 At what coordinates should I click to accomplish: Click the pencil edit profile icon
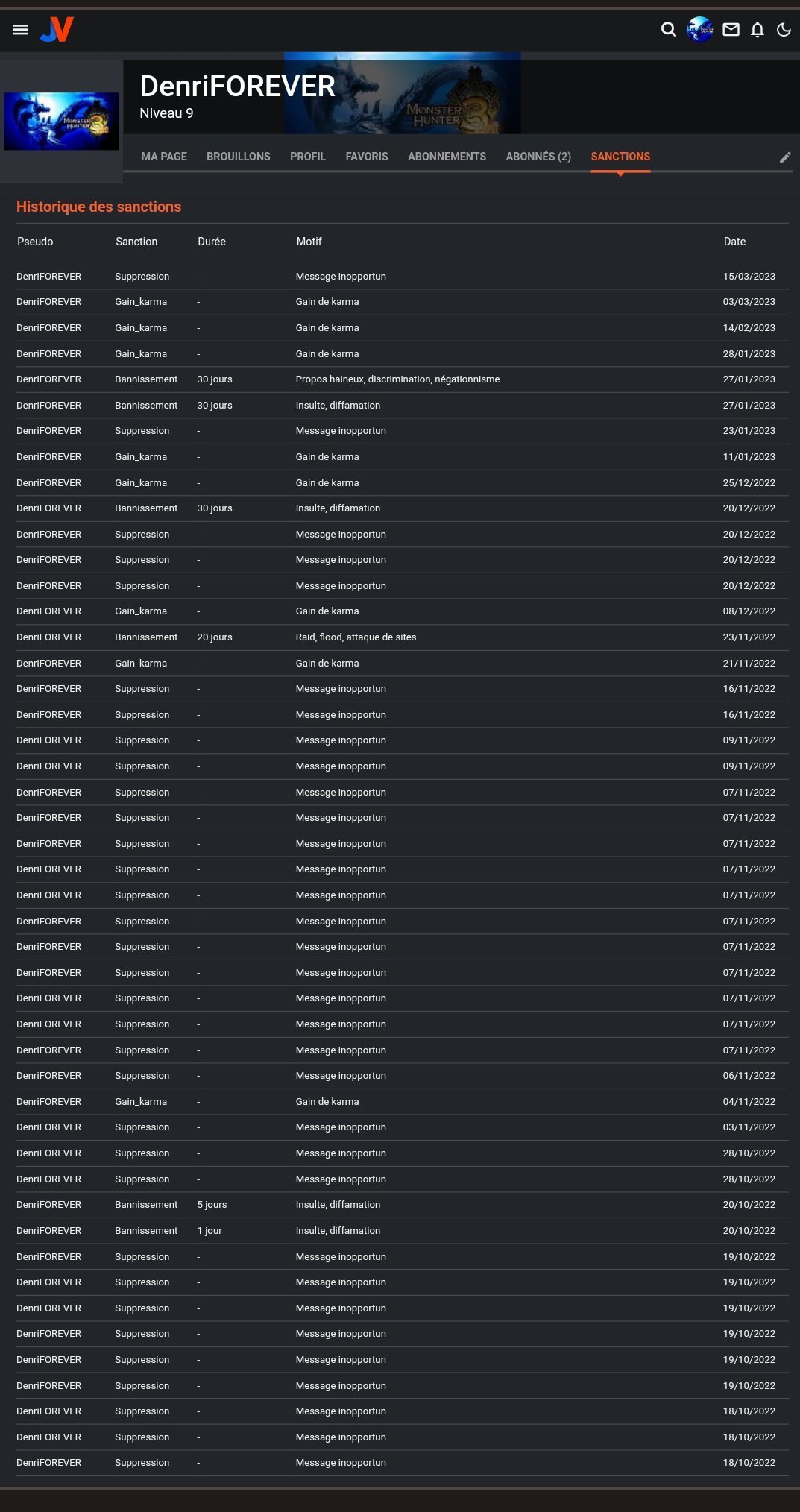point(785,157)
